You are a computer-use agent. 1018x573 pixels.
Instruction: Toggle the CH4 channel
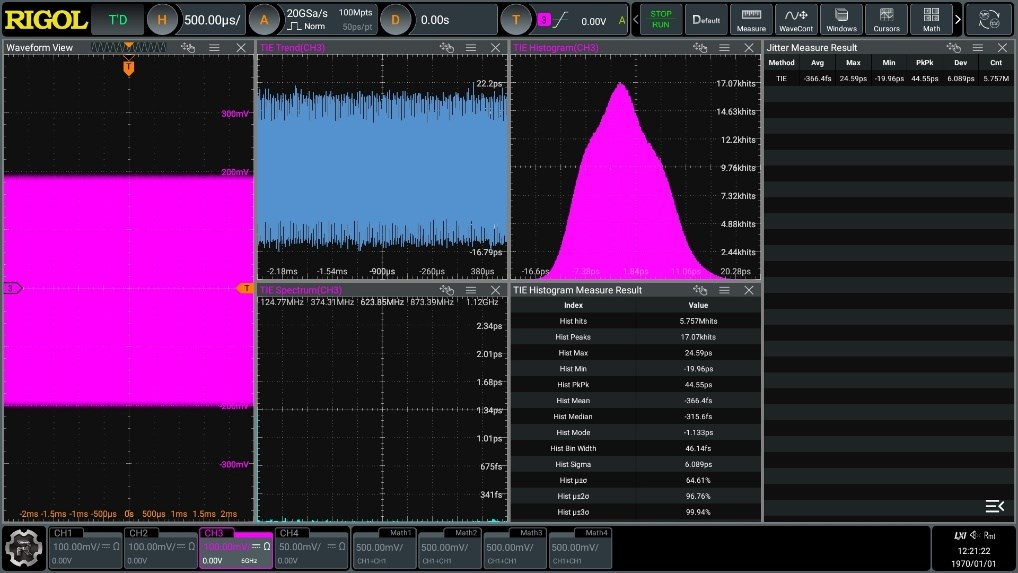click(311, 548)
